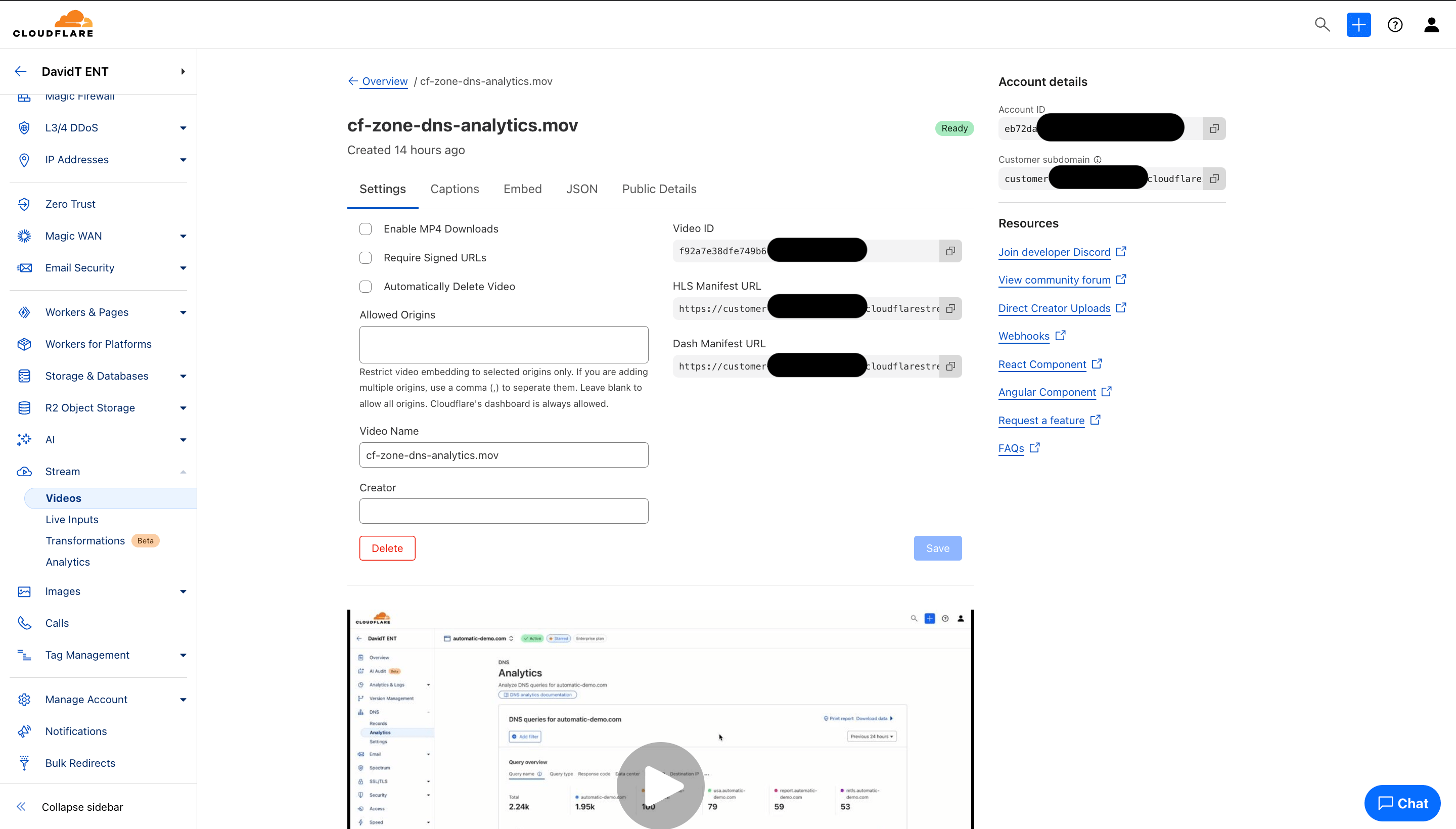Open the Join developer Discord link
This screenshot has width=1456, height=829.
click(1054, 252)
